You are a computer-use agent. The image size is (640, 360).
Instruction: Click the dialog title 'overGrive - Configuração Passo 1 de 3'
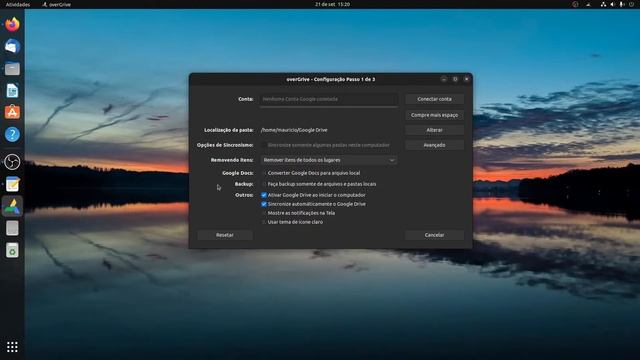click(x=331, y=79)
